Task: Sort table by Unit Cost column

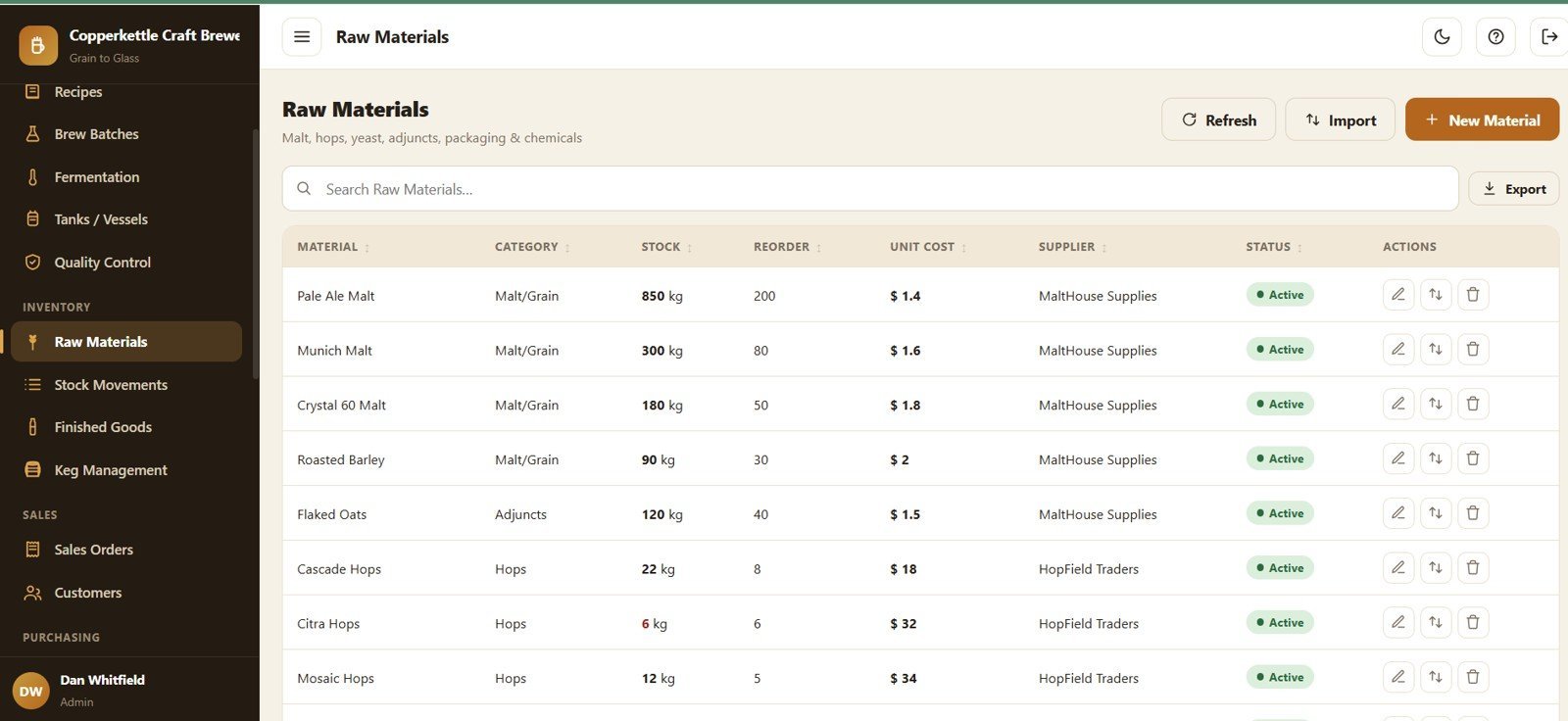Action: point(928,247)
